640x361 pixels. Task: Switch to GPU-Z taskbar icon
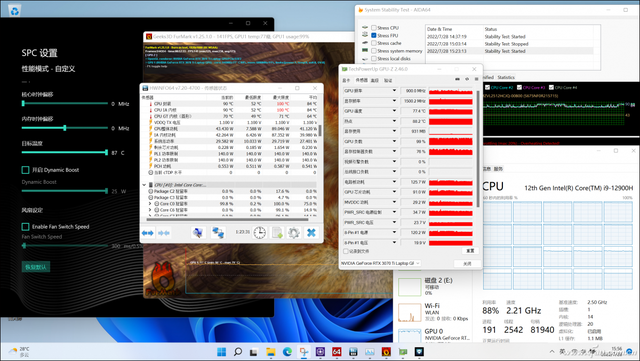point(403,352)
